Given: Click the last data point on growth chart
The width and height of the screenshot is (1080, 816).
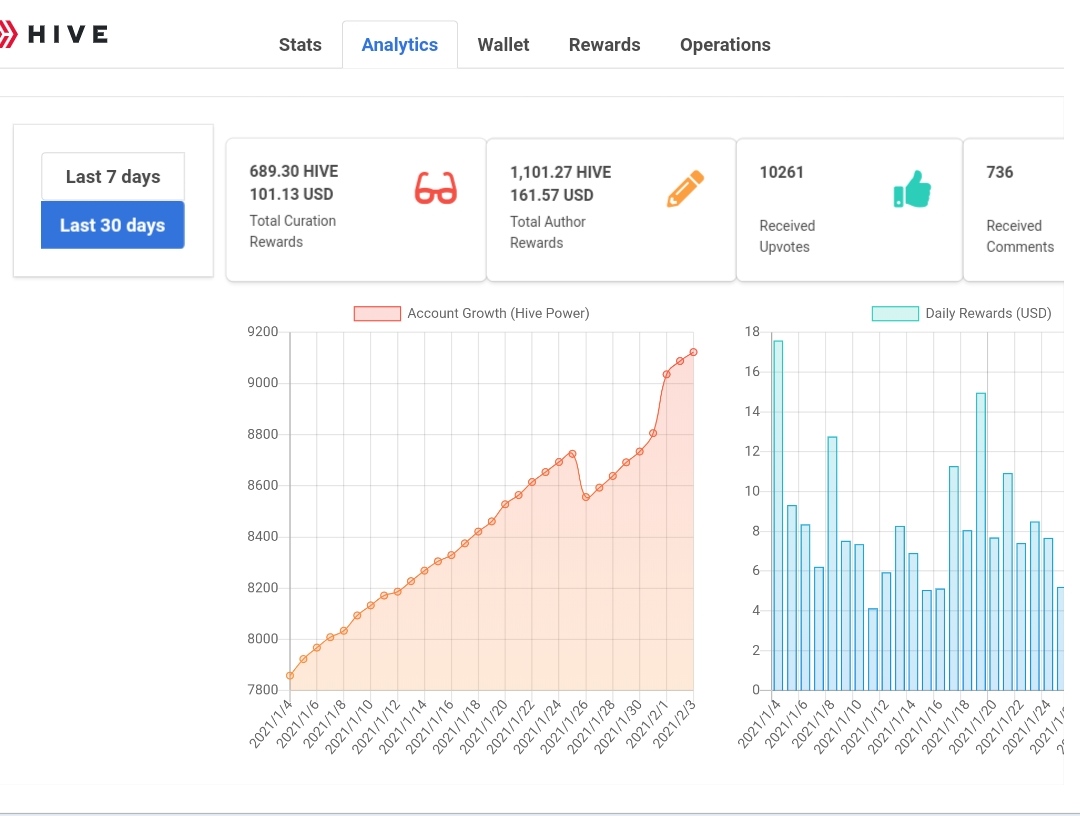Looking at the screenshot, I should (x=694, y=352).
